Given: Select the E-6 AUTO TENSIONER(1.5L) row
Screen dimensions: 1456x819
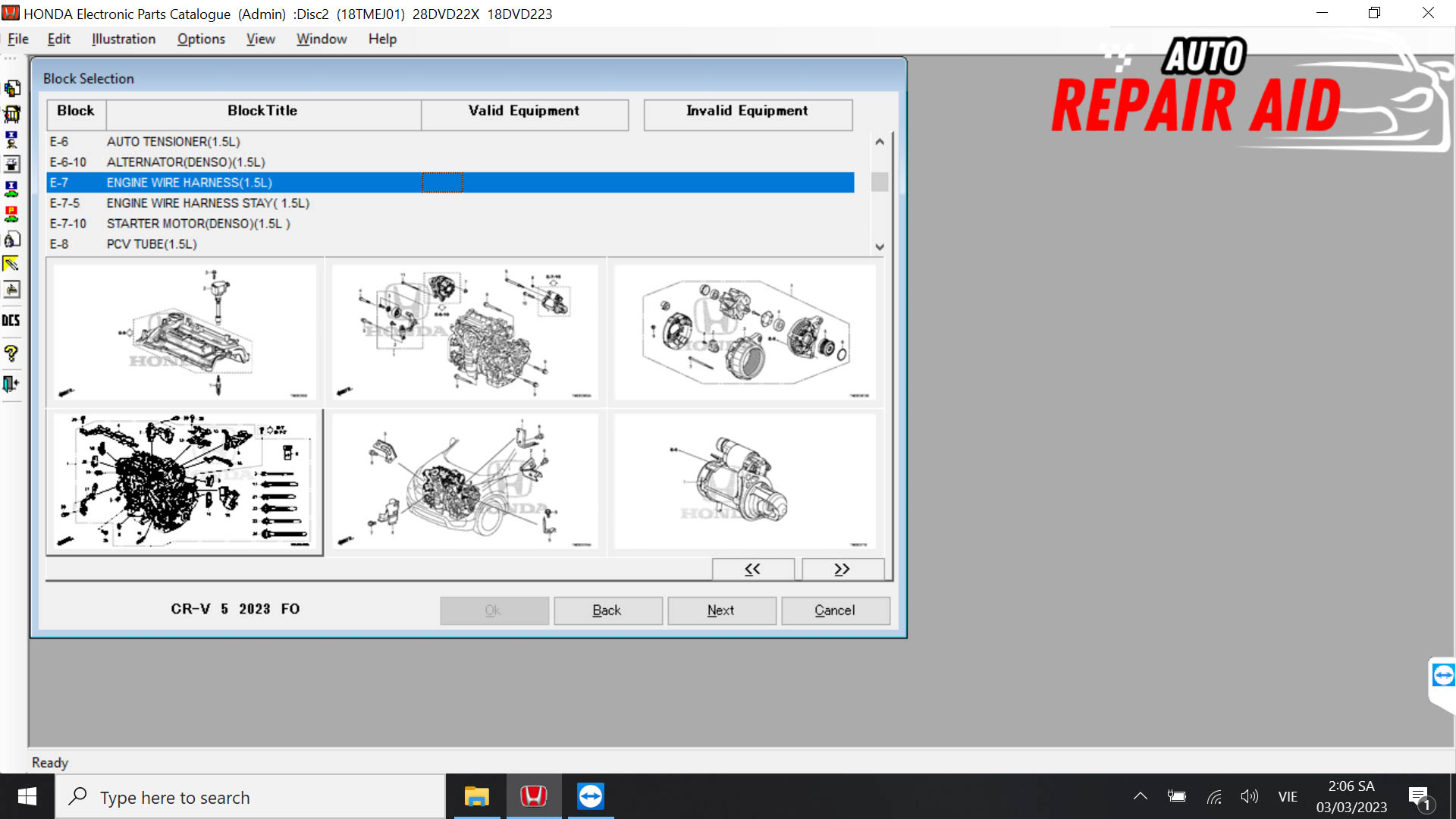Looking at the screenshot, I should 450,142.
